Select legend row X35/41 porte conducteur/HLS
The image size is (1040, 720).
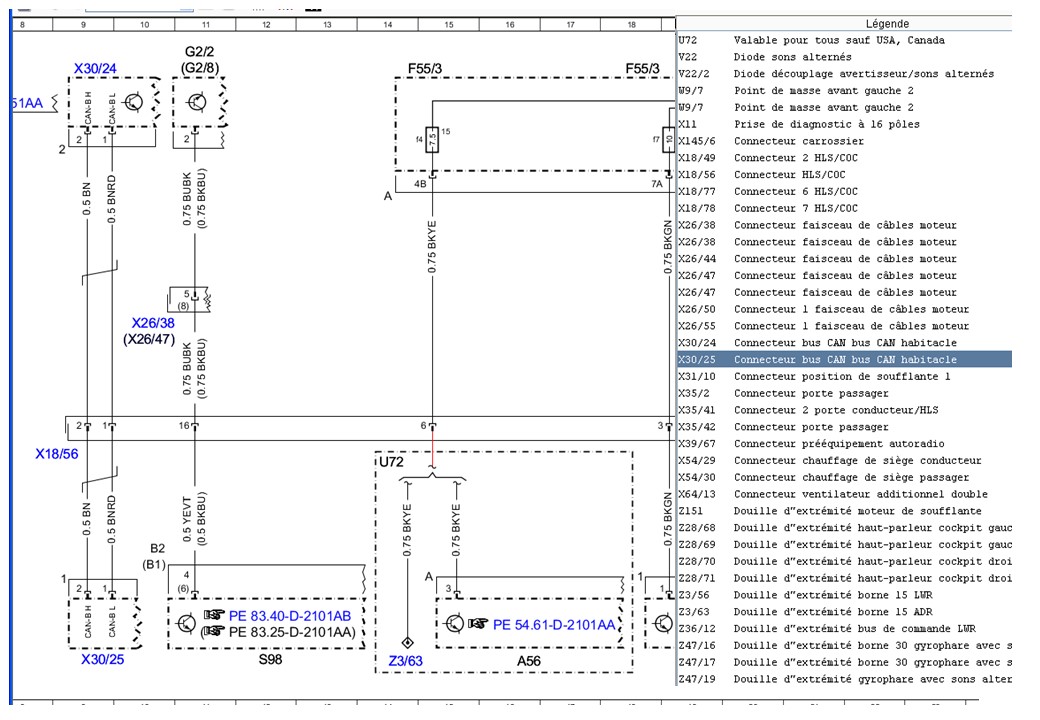pyautogui.click(x=844, y=410)
